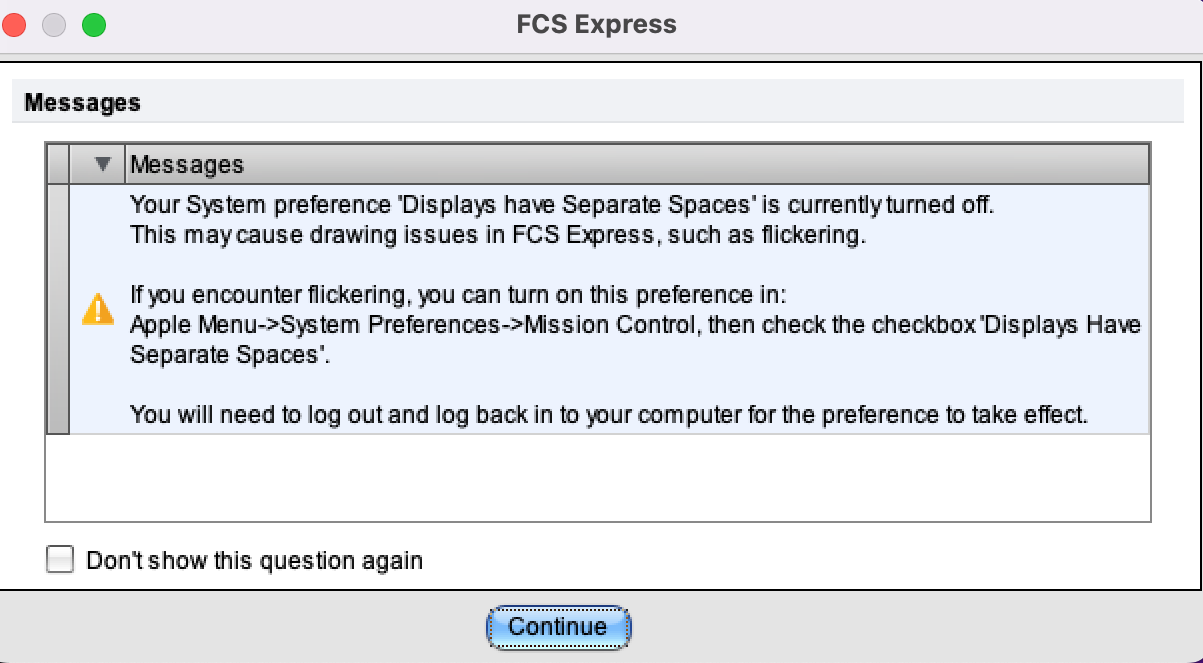Screen dimensions: 1203x663
Task: Click the 'Don't show this question again' label
Action: pyautogui.click(x=254, y=561)
